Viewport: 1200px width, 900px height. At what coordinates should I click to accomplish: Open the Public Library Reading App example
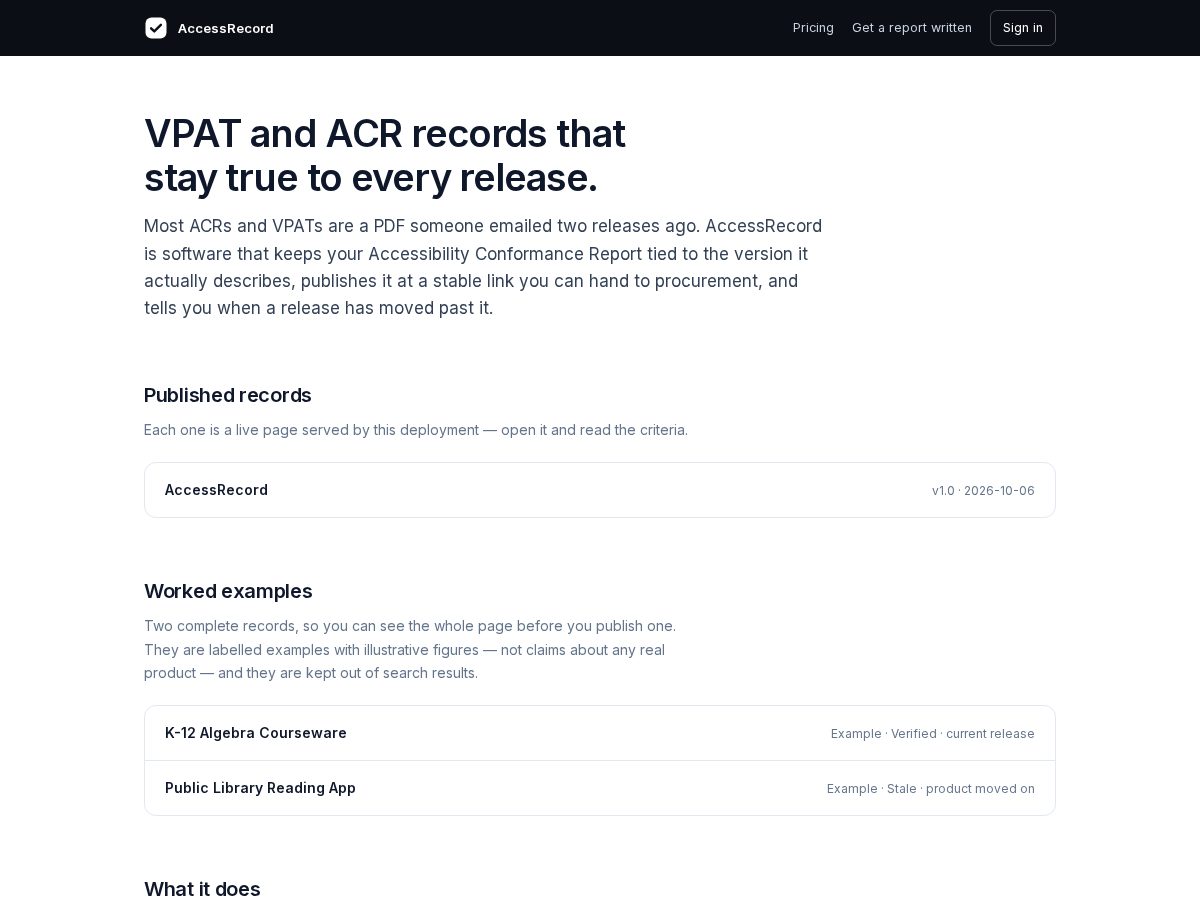[600, 788]
